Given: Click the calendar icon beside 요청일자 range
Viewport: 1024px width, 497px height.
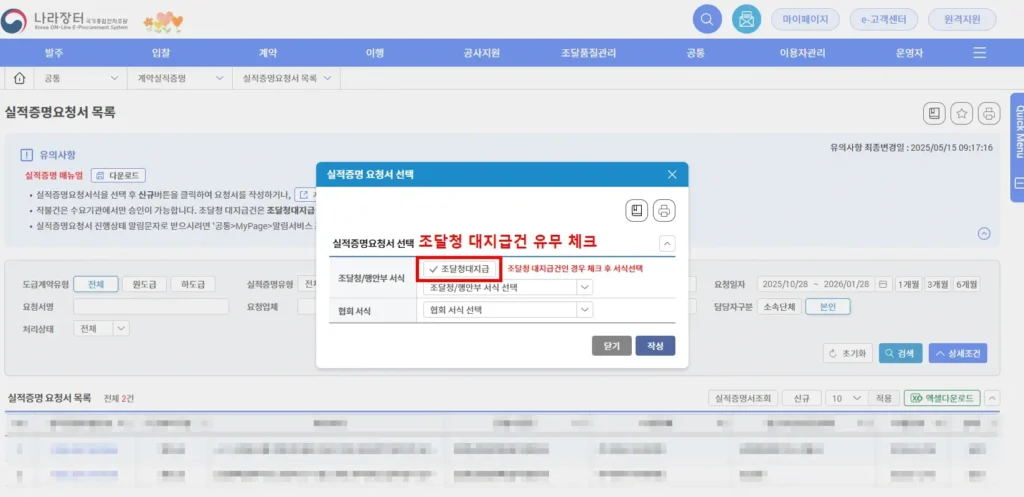Looking at the screenshot, I should tap(882, 284).
